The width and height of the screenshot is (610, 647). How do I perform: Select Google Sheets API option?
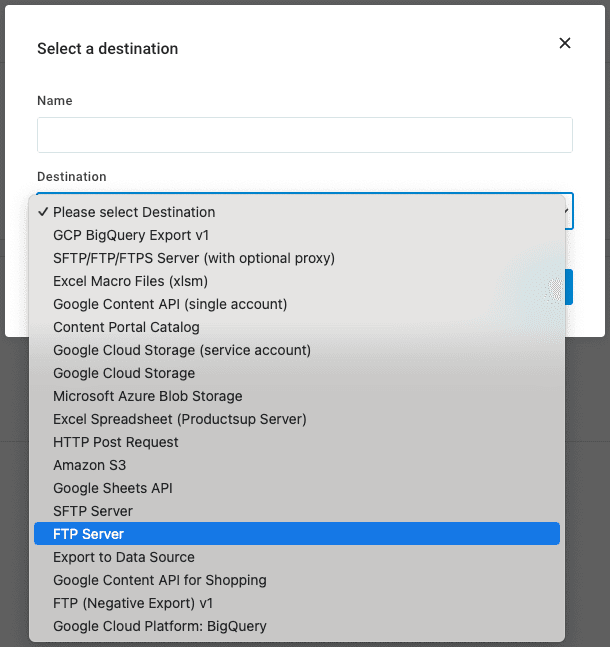(x=113, y=488)
